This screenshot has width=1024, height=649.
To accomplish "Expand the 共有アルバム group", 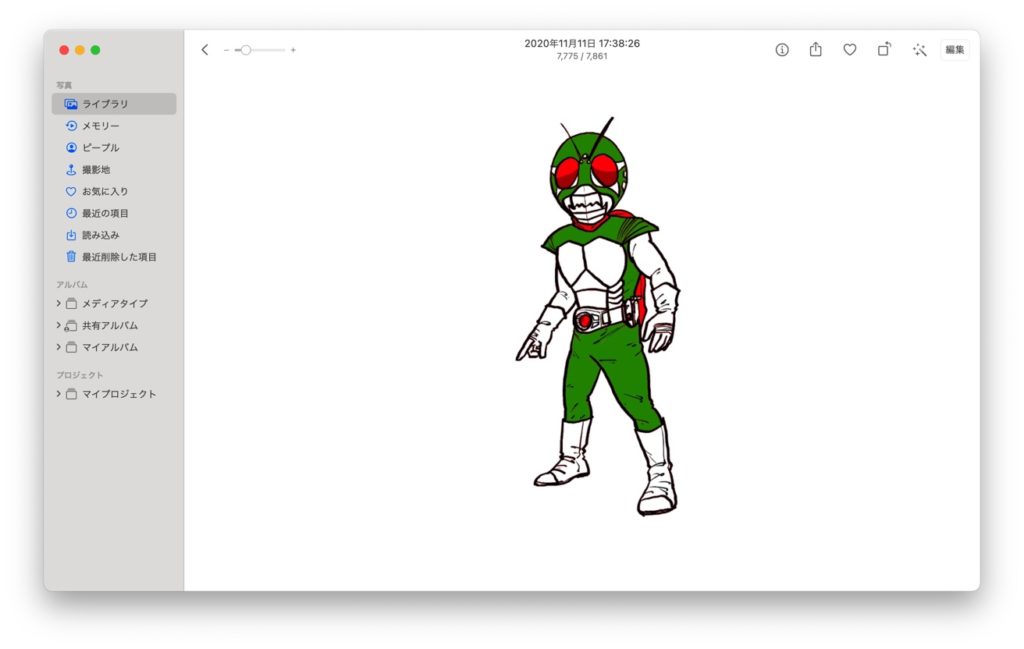I will [58, 325].
